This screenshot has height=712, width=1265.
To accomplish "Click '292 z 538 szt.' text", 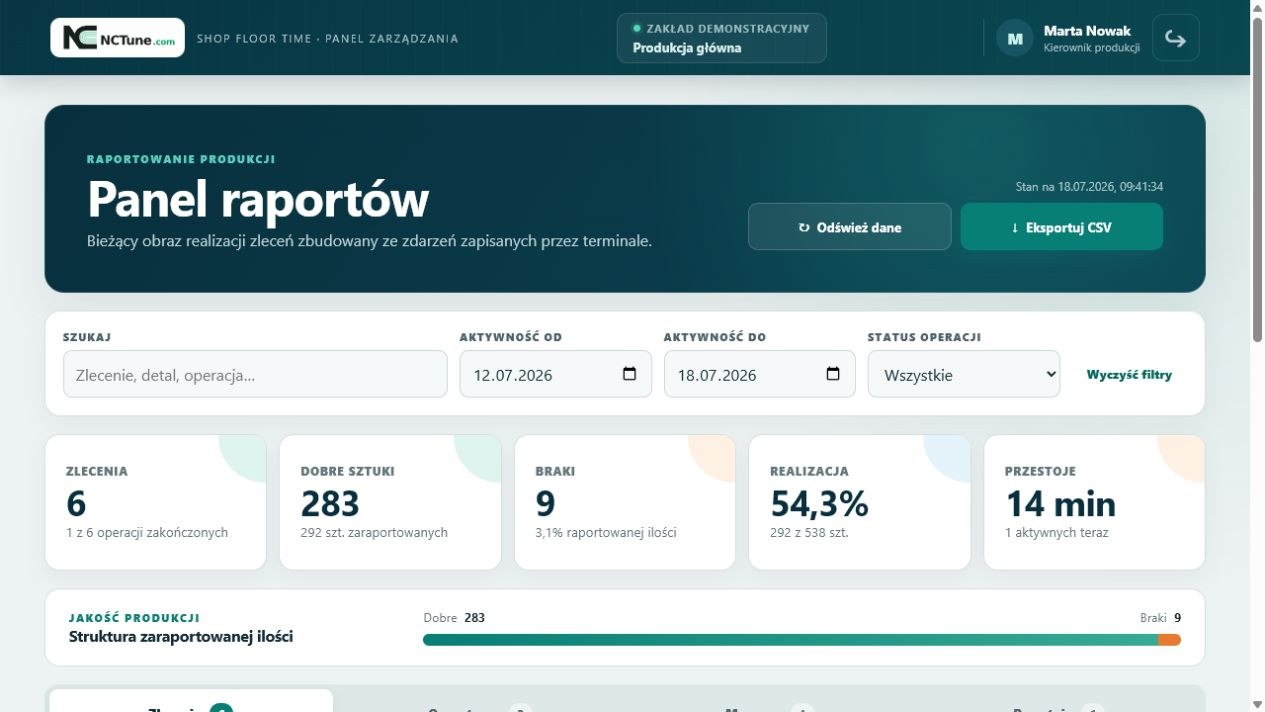I will [809, 533].
